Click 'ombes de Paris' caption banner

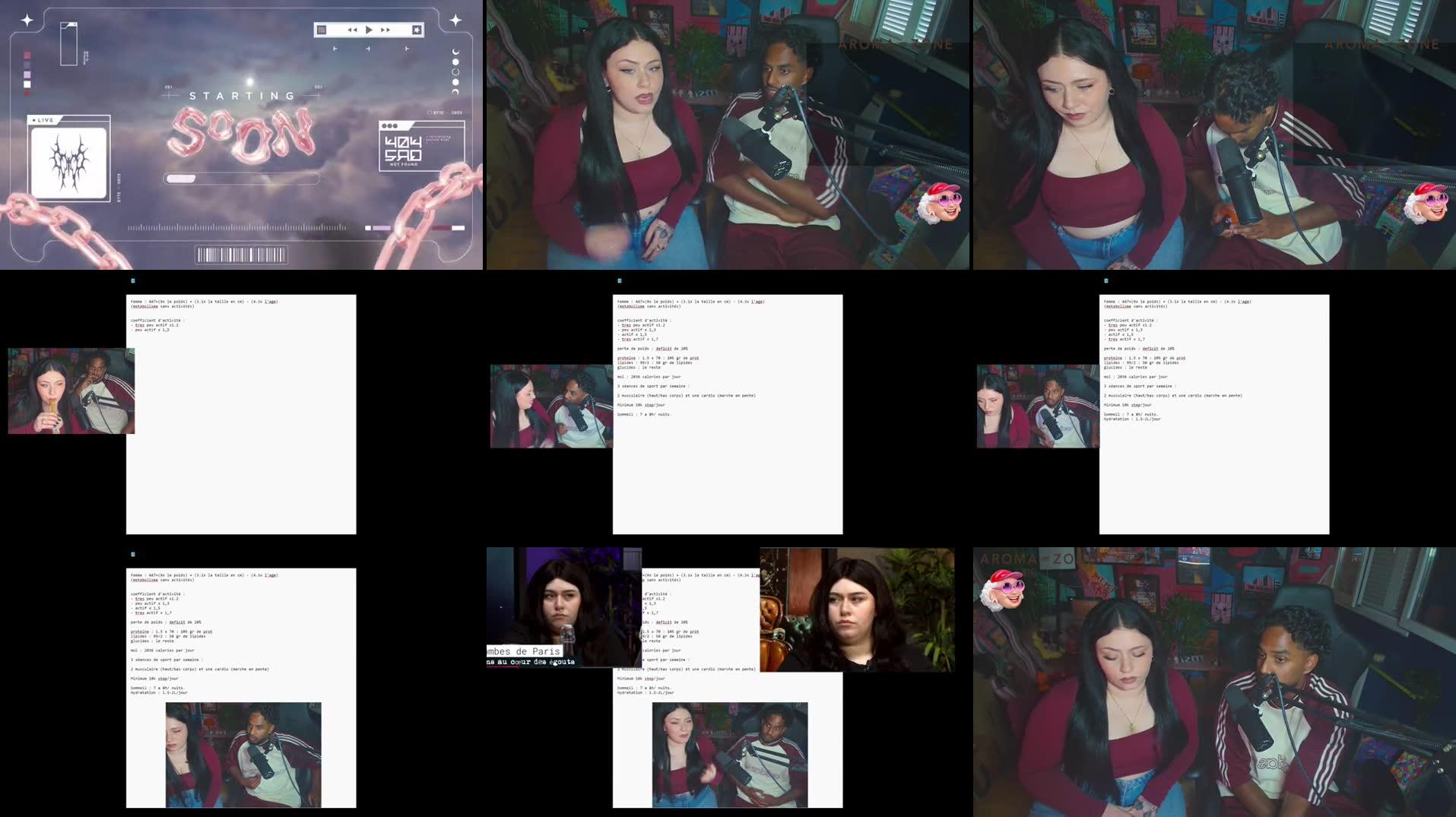click(524, 651)
